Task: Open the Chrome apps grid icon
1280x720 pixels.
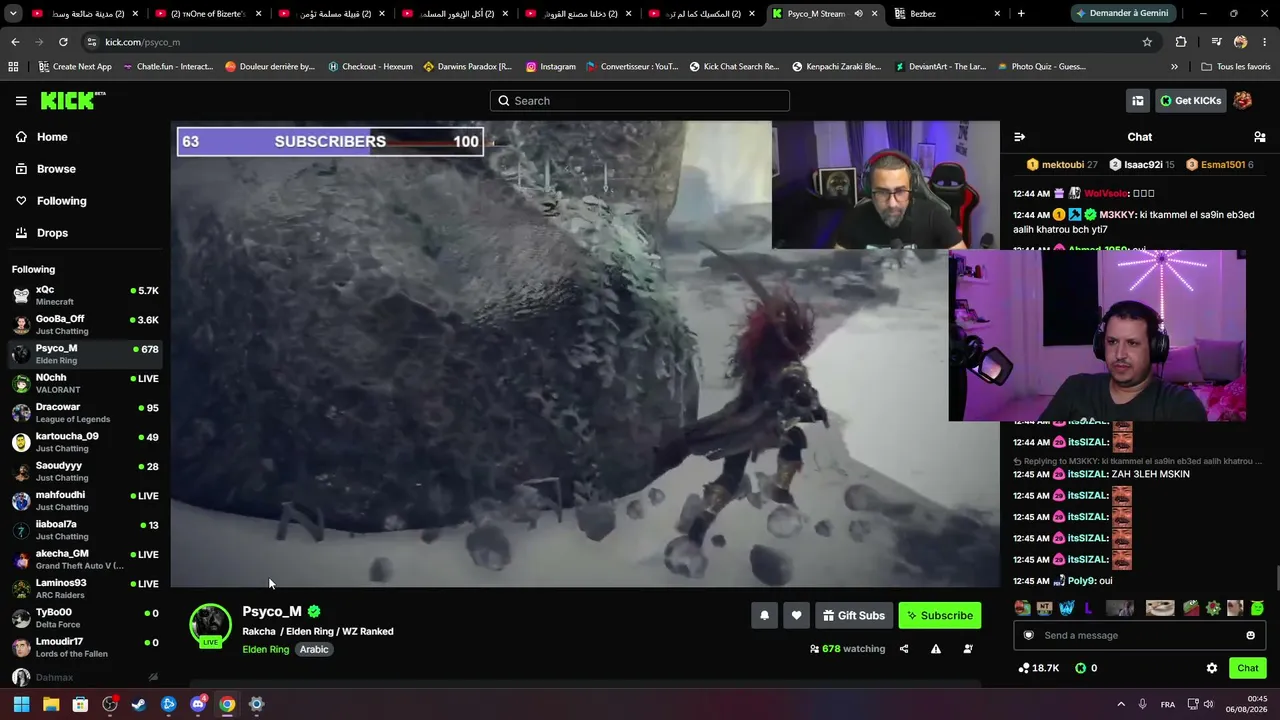Action: pos(13,67)
